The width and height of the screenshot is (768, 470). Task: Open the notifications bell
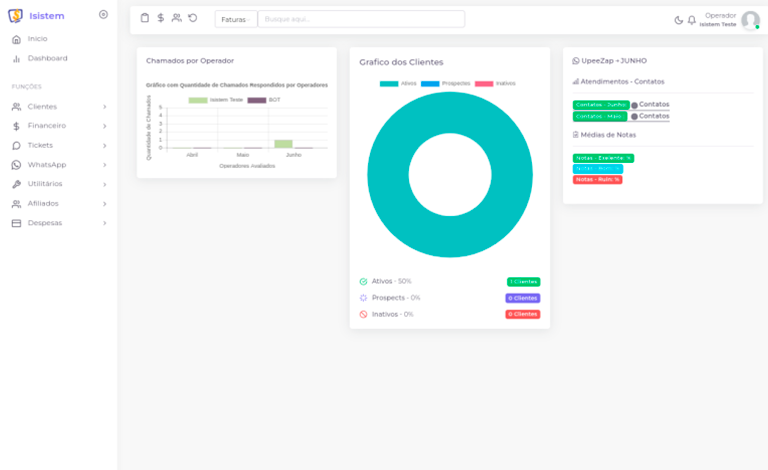[691, 20]
